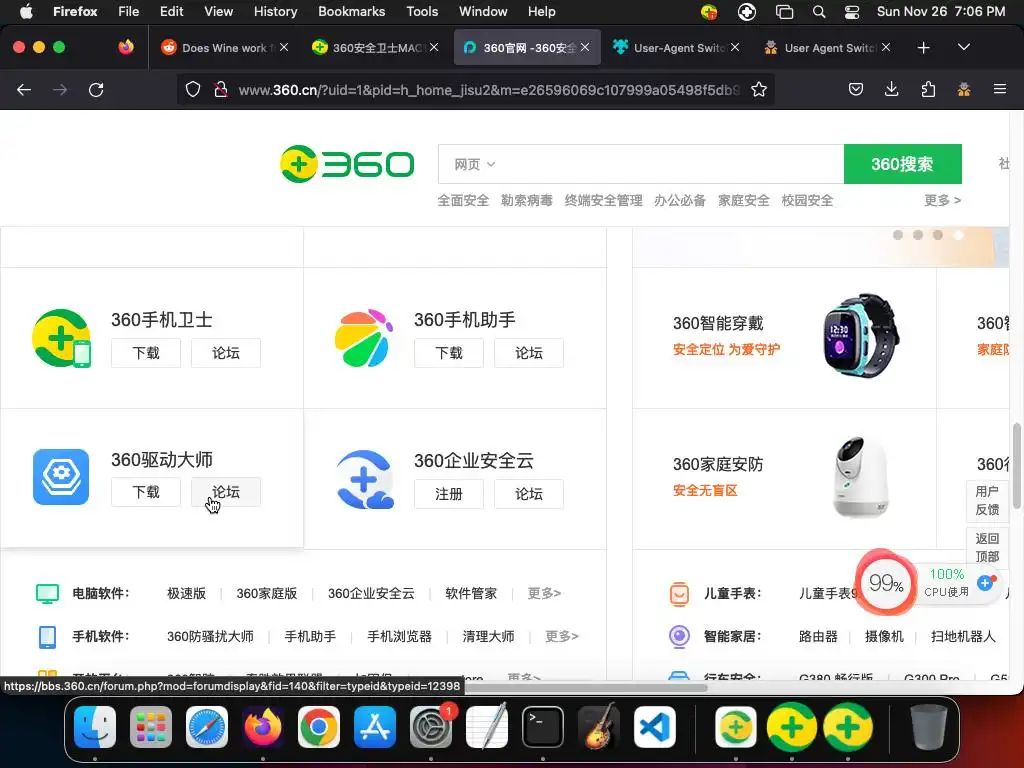1024x768 pixels.
Task: Open the 软件管家 link
Action: coord(471,593)
